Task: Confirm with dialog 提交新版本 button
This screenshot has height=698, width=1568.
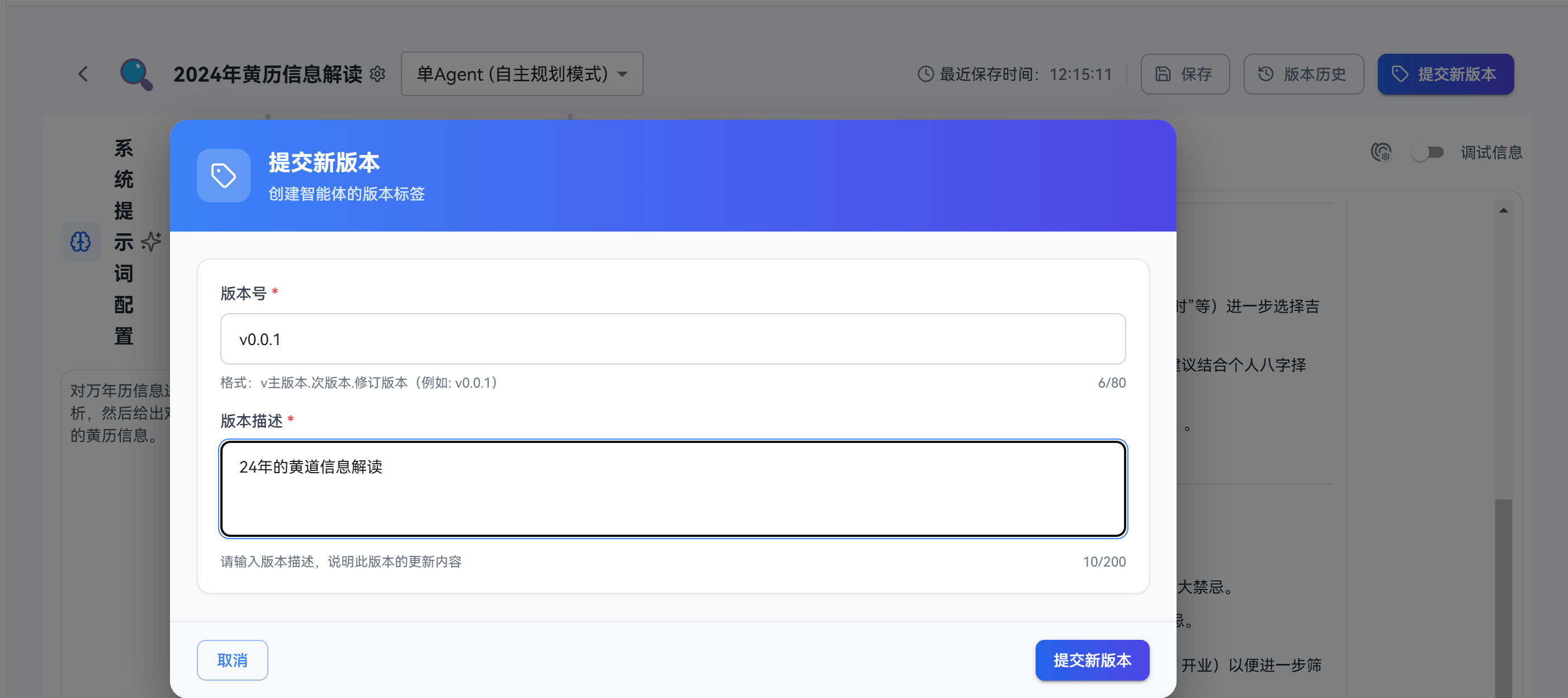Action: click(1092, 659)
